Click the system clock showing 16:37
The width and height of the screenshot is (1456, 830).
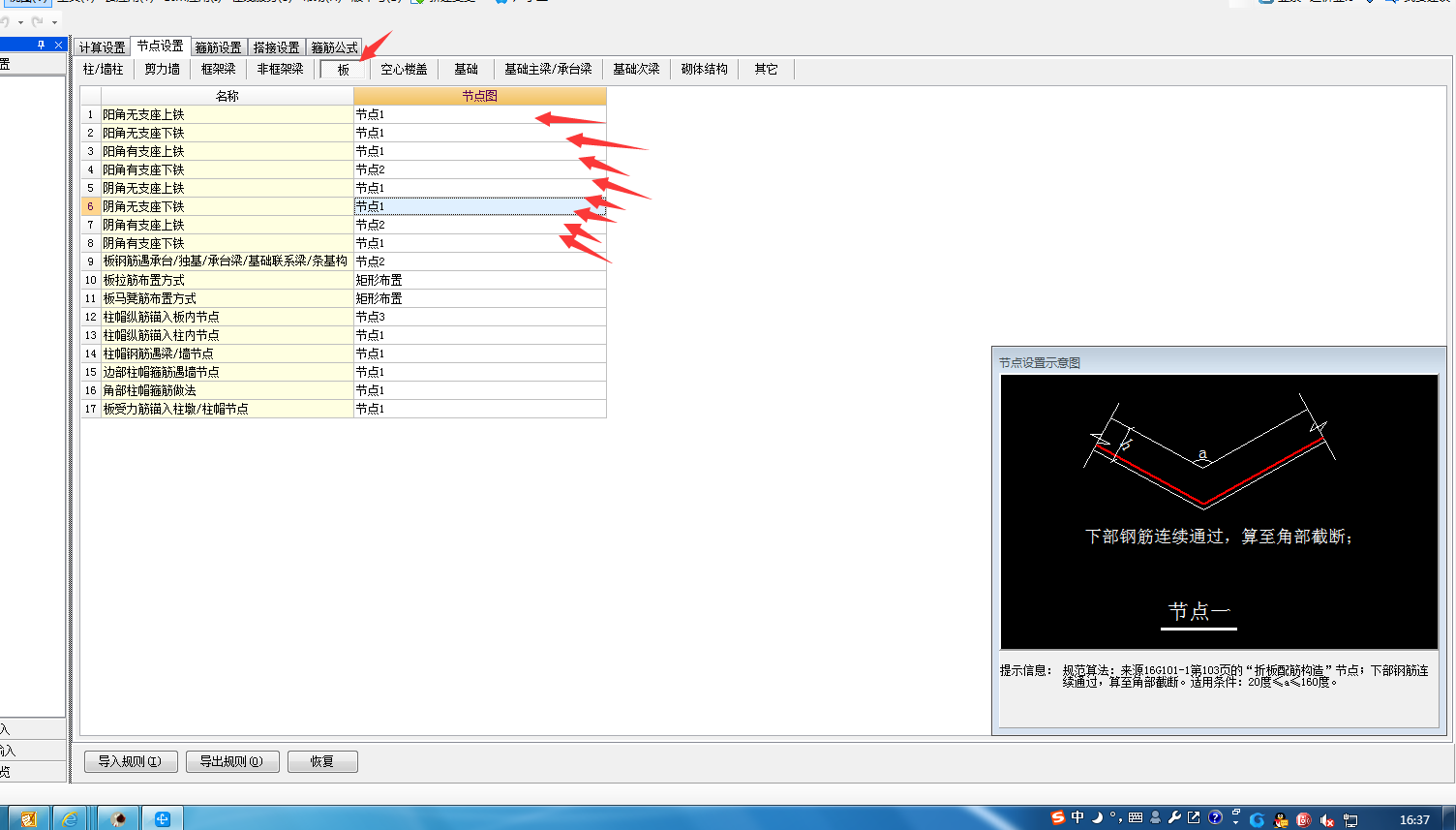point(1414,820)
